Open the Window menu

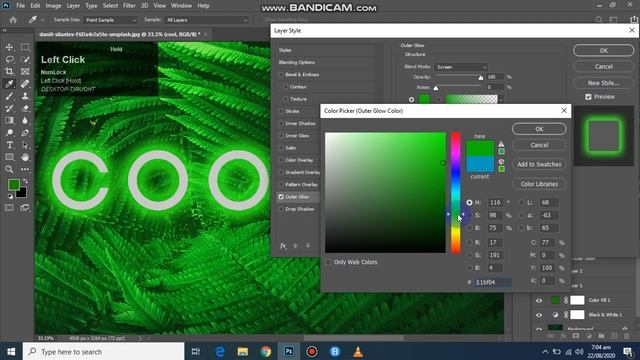(181, 6)
